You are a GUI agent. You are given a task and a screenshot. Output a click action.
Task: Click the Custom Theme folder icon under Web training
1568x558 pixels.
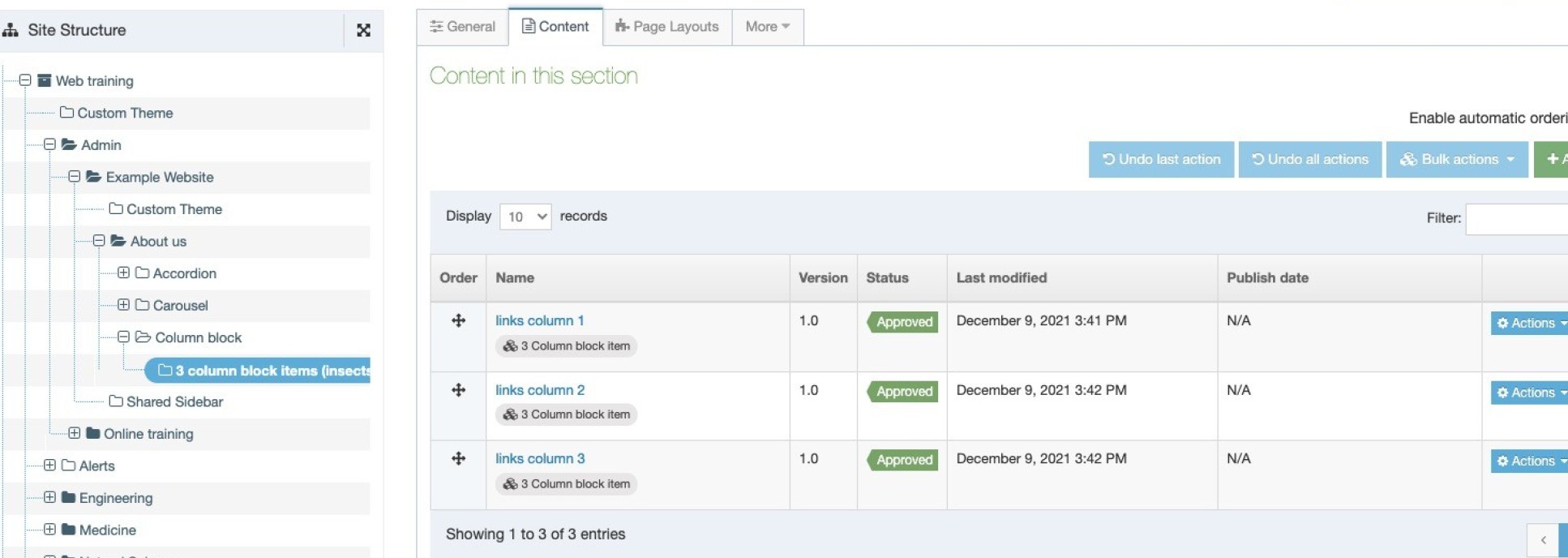pyautogui.click(x=66, y=113)
